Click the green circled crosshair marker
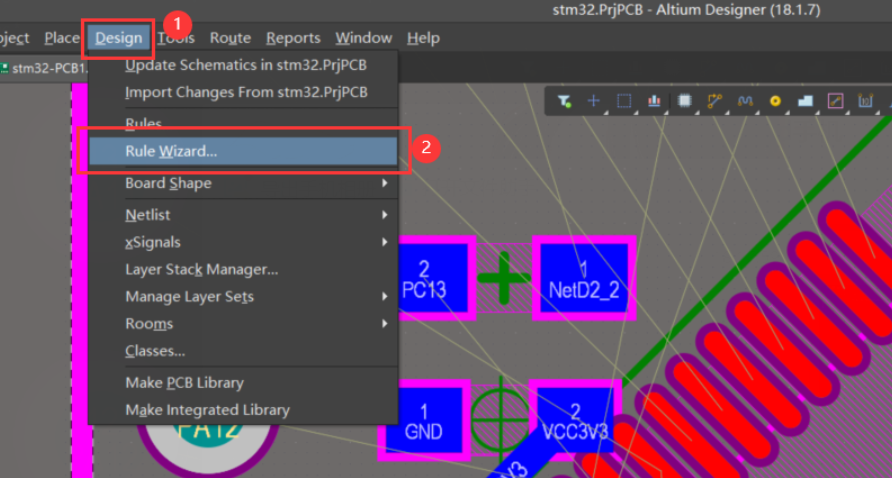 [500, 420]
